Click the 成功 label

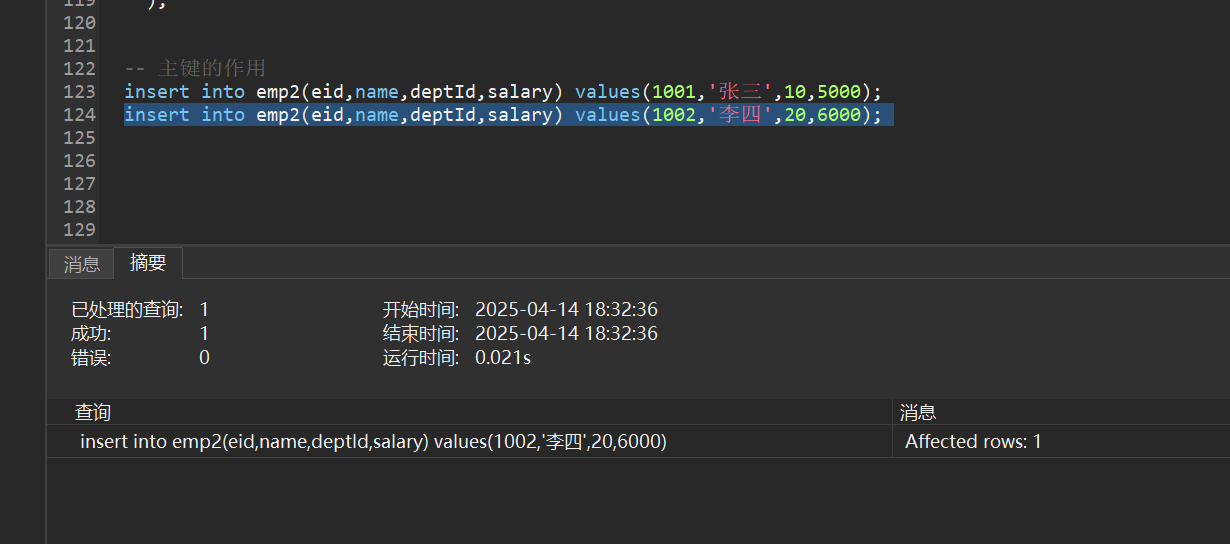(91, 334)
